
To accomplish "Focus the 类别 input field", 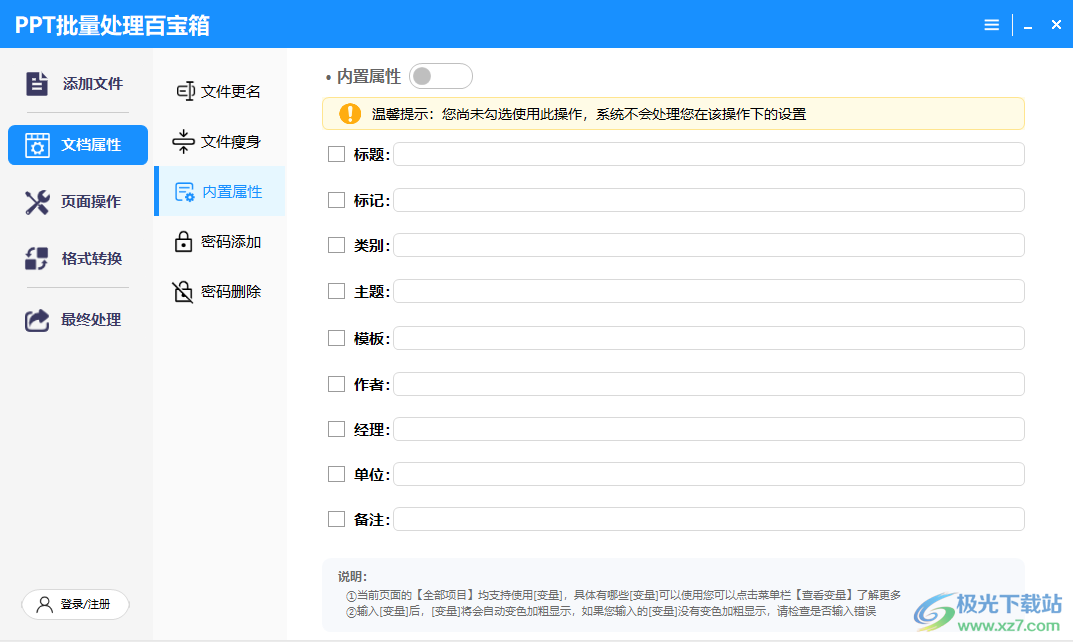I will point(708,245).
